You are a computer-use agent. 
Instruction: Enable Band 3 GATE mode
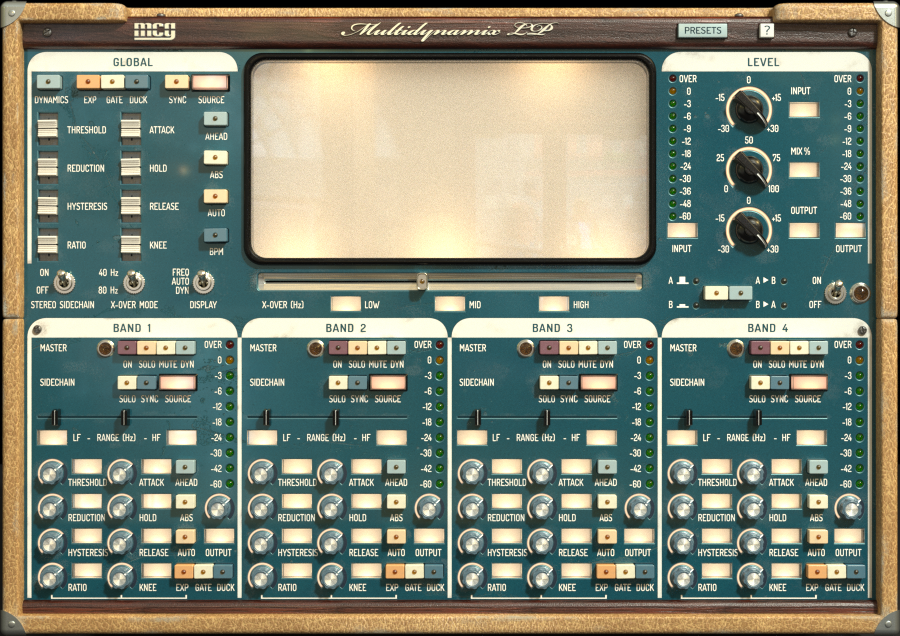pyautogui.click(x=624, y=571)
